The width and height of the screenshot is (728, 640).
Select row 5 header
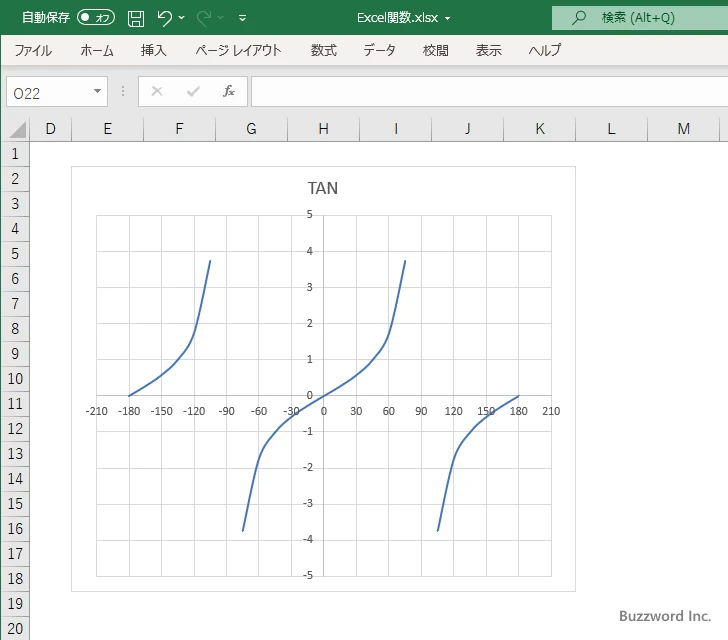point(15,254)
